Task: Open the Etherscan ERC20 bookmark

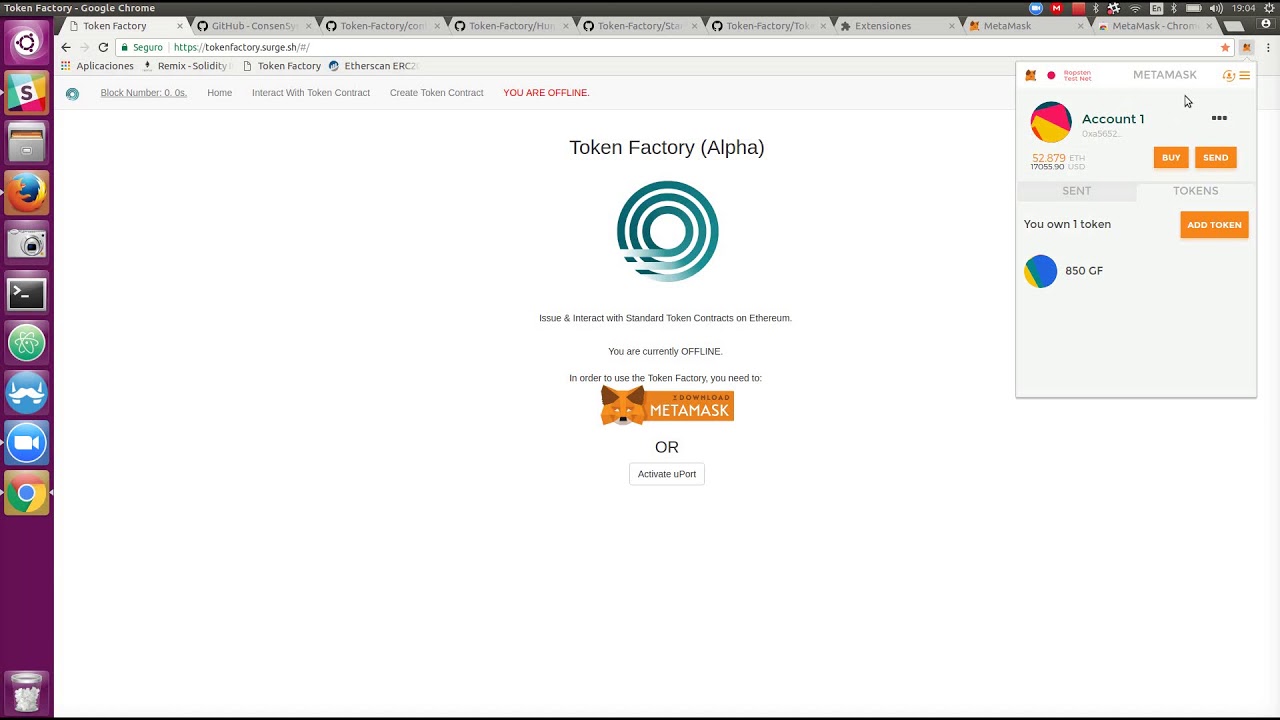Action: [x=372, y=66]
